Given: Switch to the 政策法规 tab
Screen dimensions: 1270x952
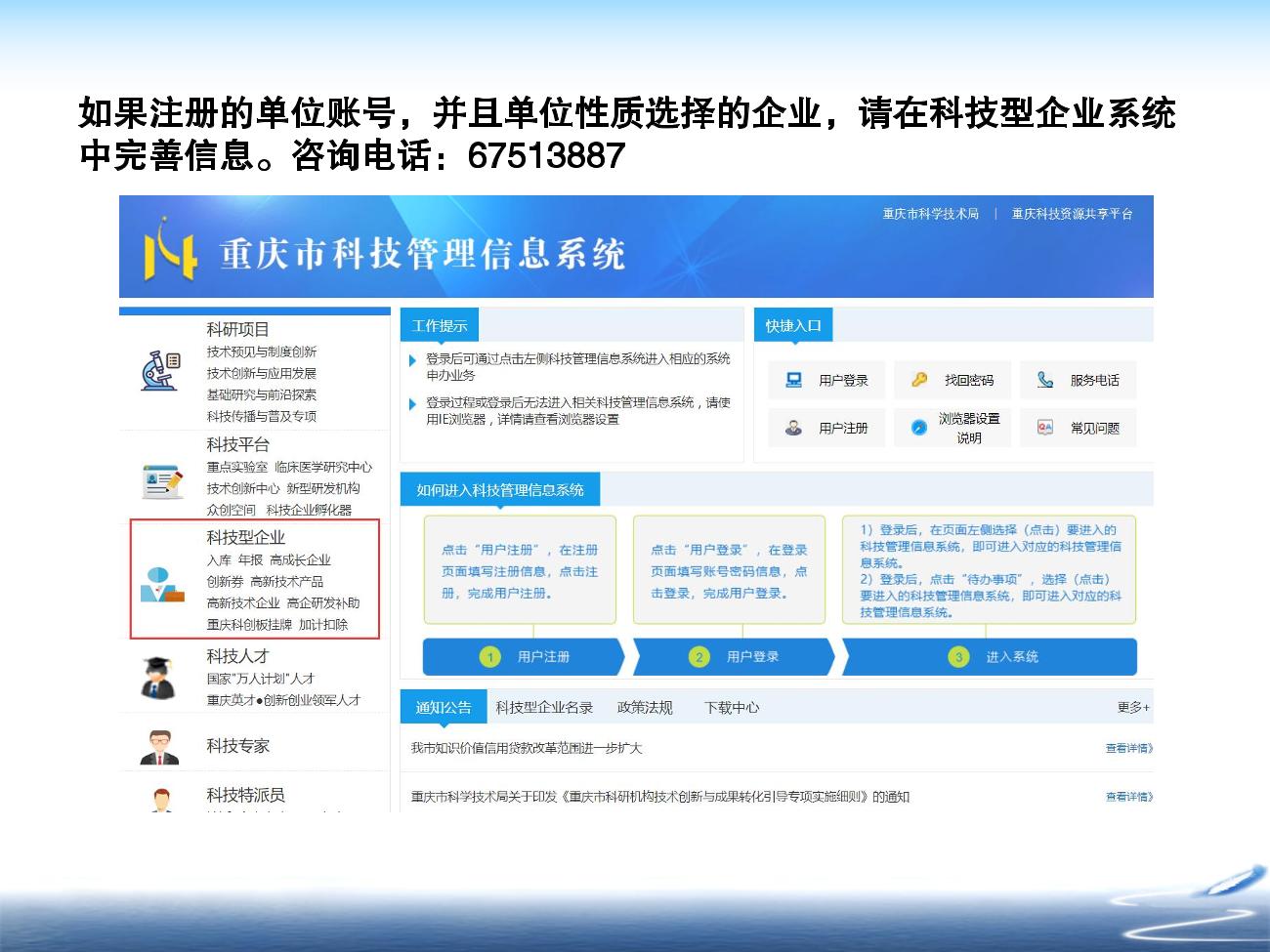Looking at the screenshot, I should [645, 707].
